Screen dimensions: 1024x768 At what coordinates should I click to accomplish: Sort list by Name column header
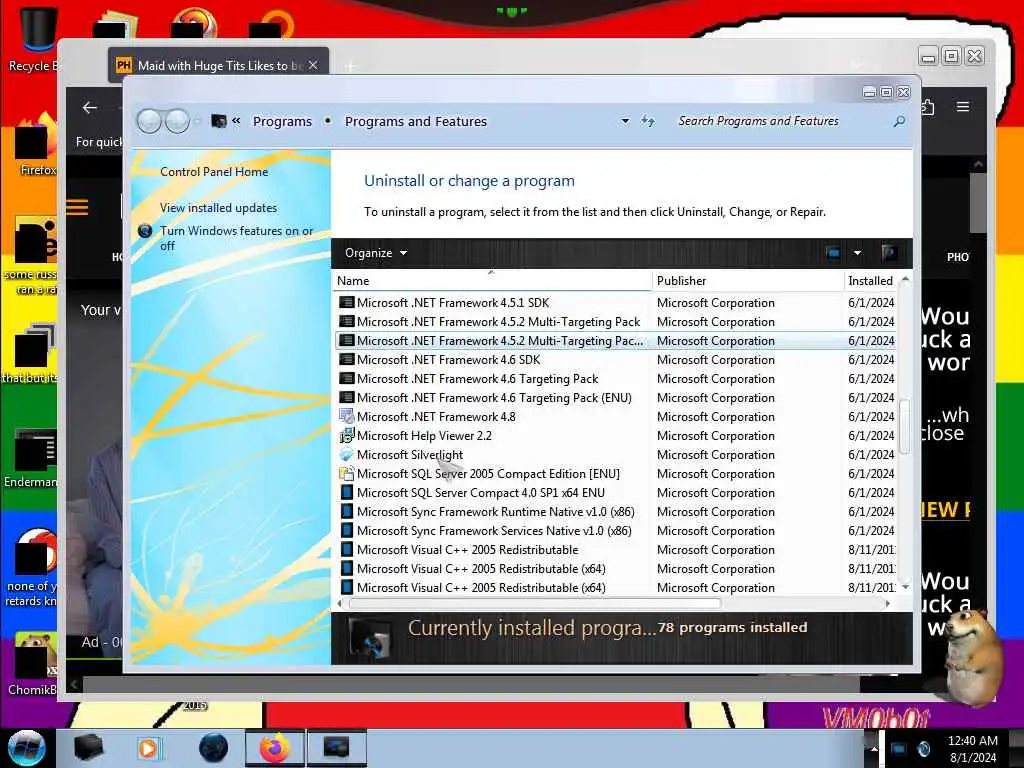492,281
